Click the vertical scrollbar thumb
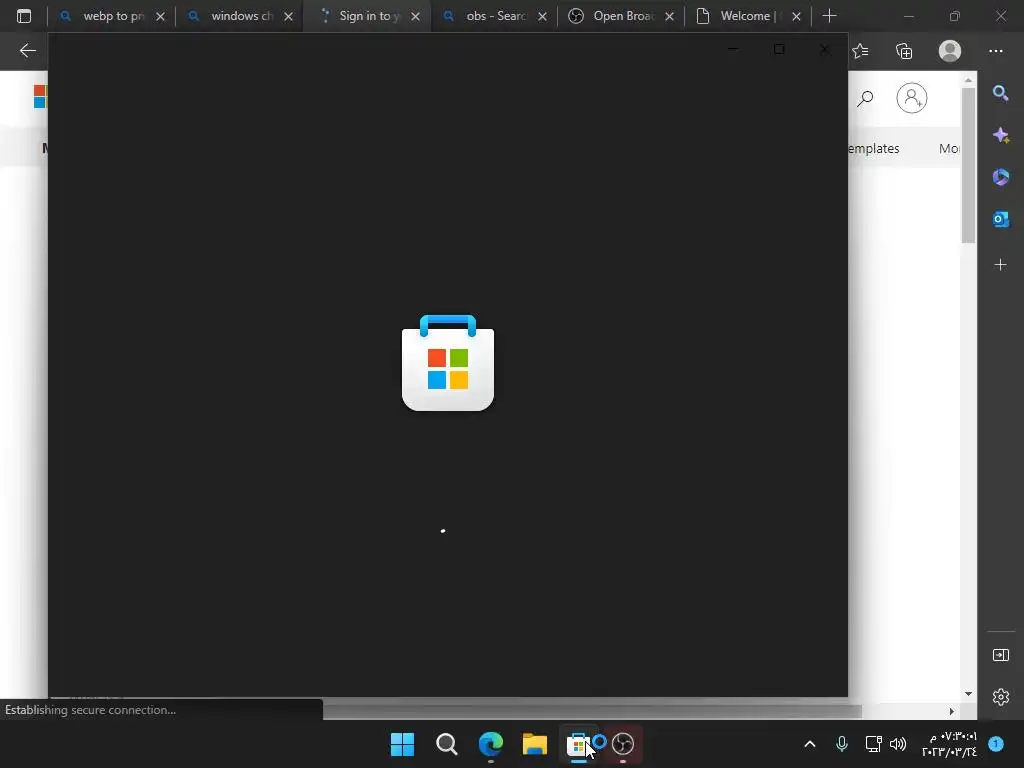This screenshot has width=1024, height=768. tap(968, 165)
